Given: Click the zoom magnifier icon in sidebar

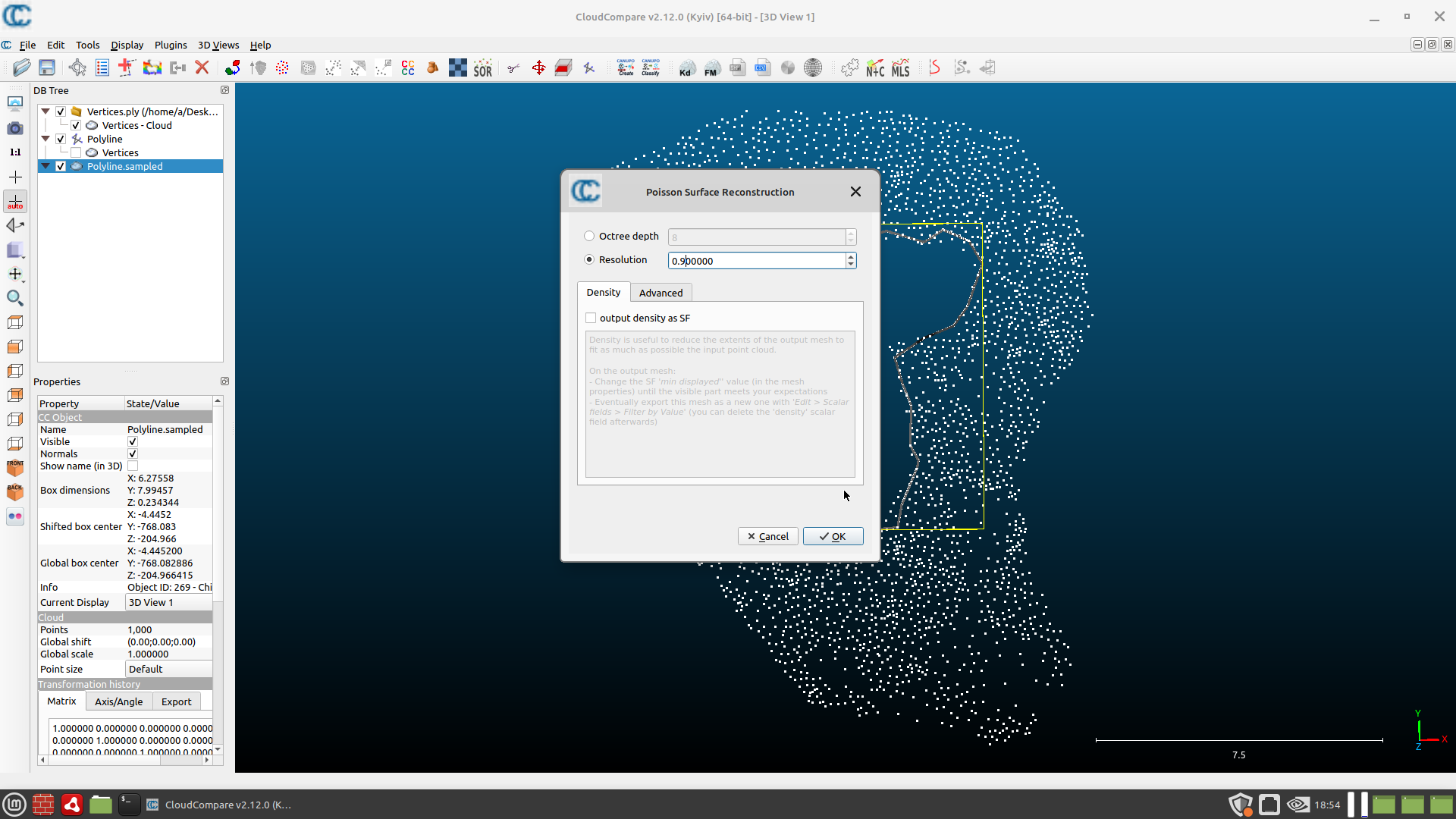Looking at the screenshot, I should tap(14, 298).
